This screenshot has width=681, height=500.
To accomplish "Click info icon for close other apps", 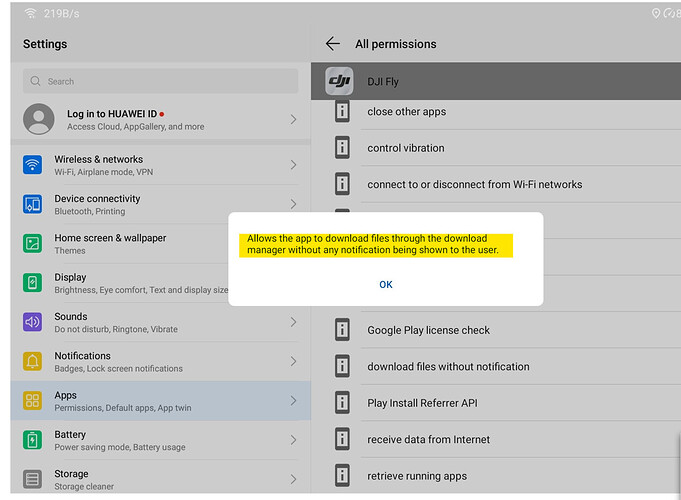I will pyautogui.click(x=342, y=112).
